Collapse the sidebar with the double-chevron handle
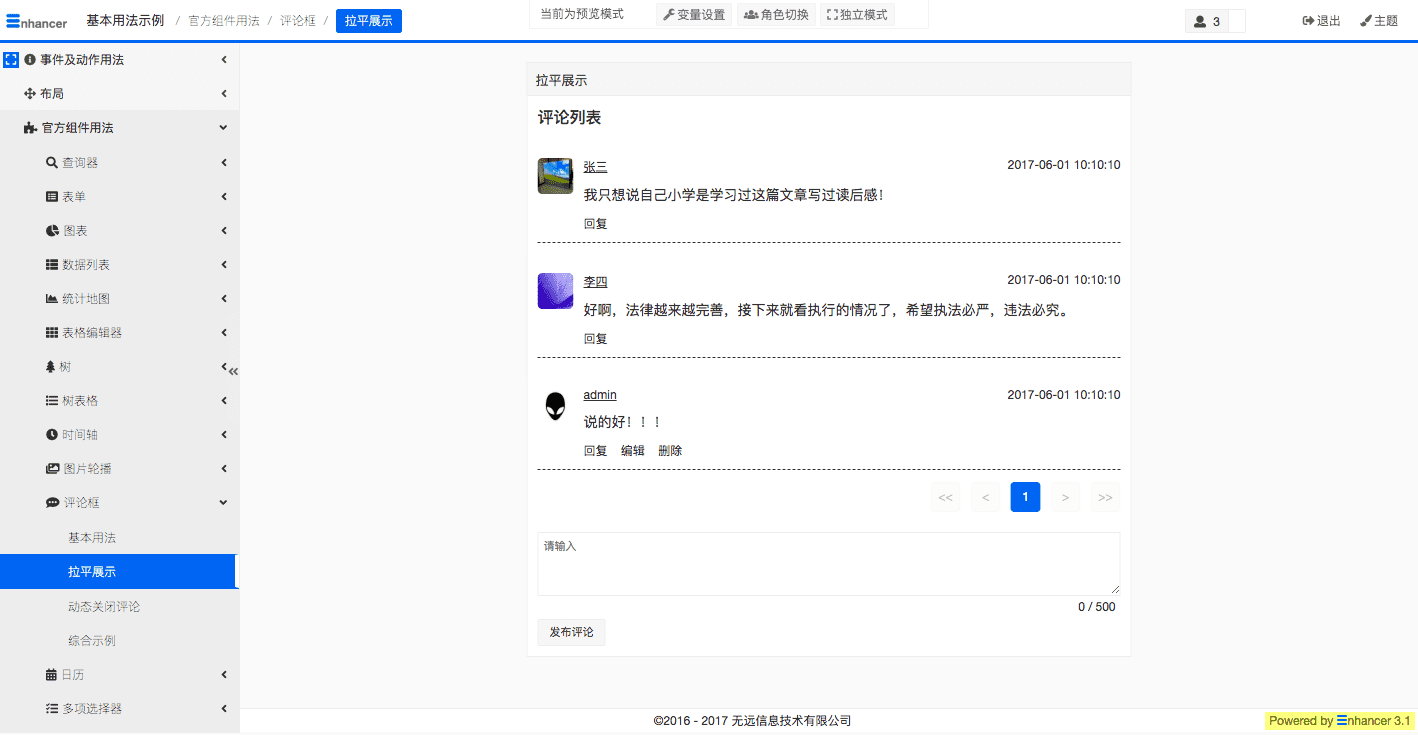The width and height of the screenshot is (1418, 735). tap(234, 371)
